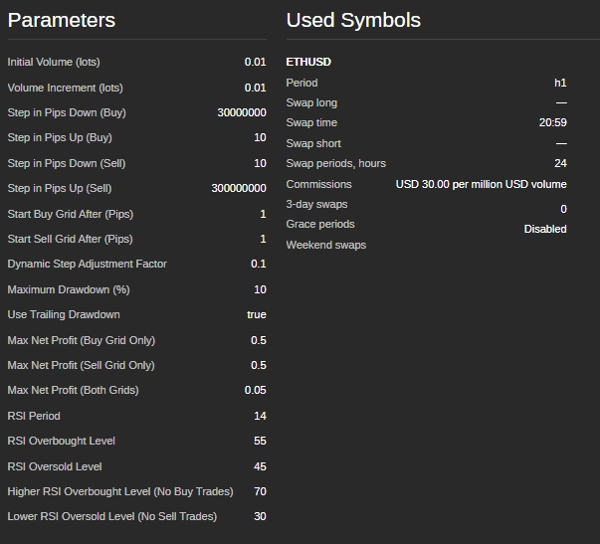Select the Swap periods, hours label
The height and width of the screenshot is (544, 600).
[336, 163]
